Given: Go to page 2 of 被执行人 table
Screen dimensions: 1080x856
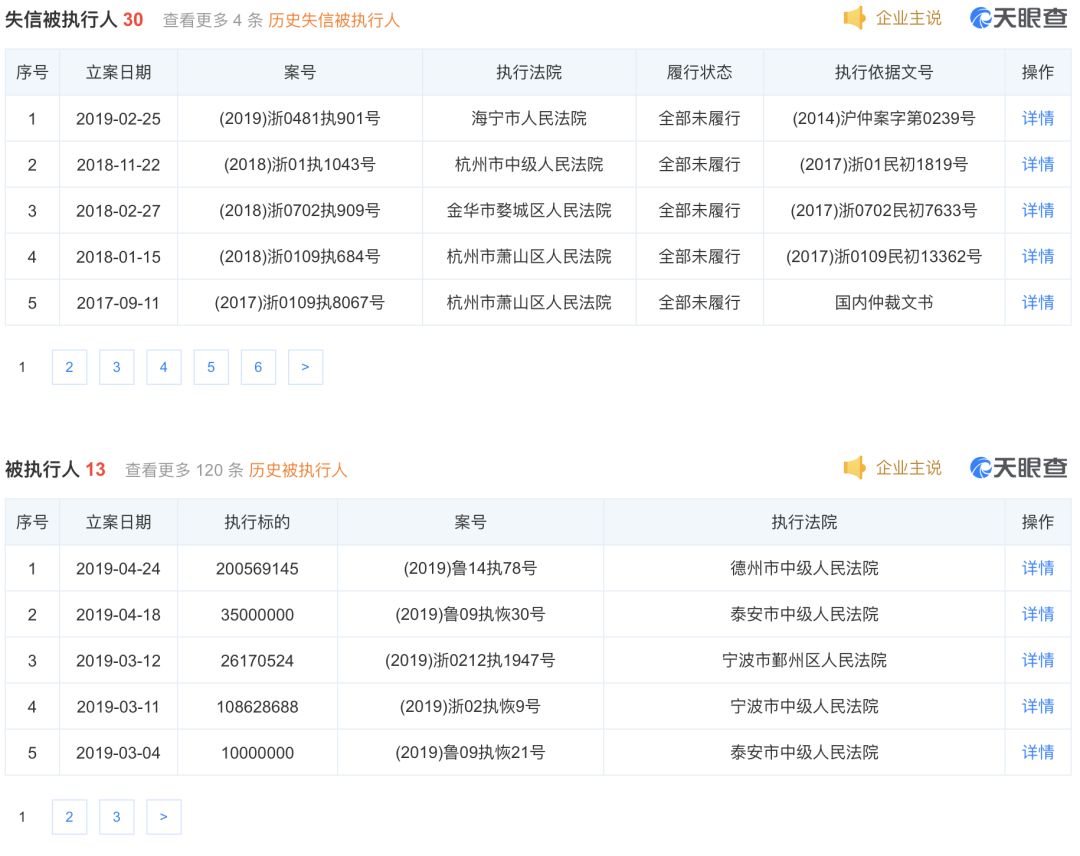Looking at the screenshot, I should point(70,817).
